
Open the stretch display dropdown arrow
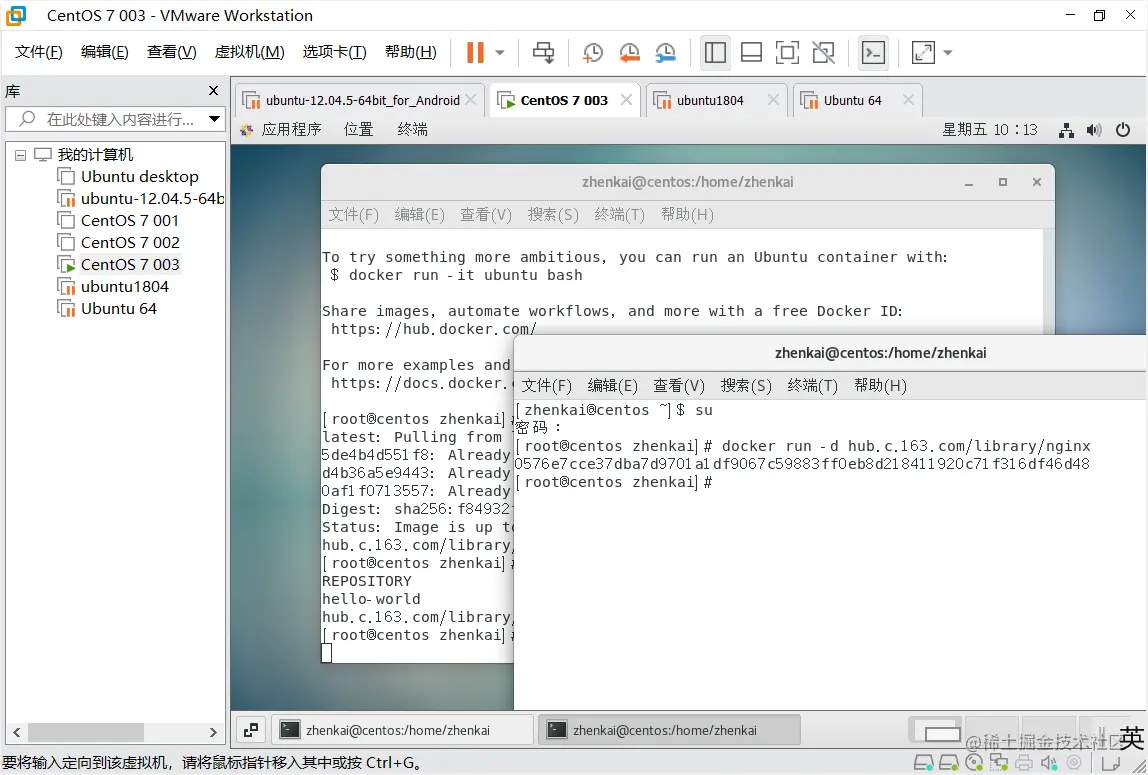(x=948, y=53)
